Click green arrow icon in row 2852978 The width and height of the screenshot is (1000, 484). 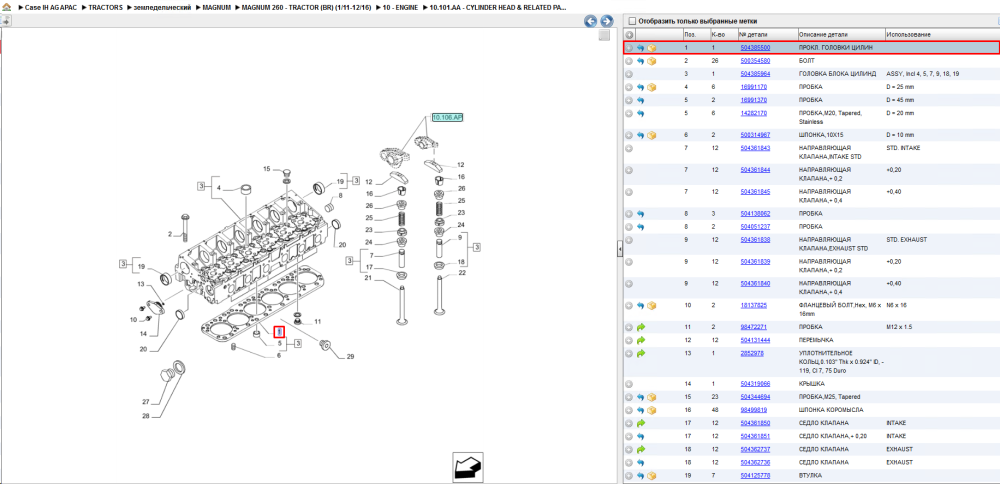(640, 353)
